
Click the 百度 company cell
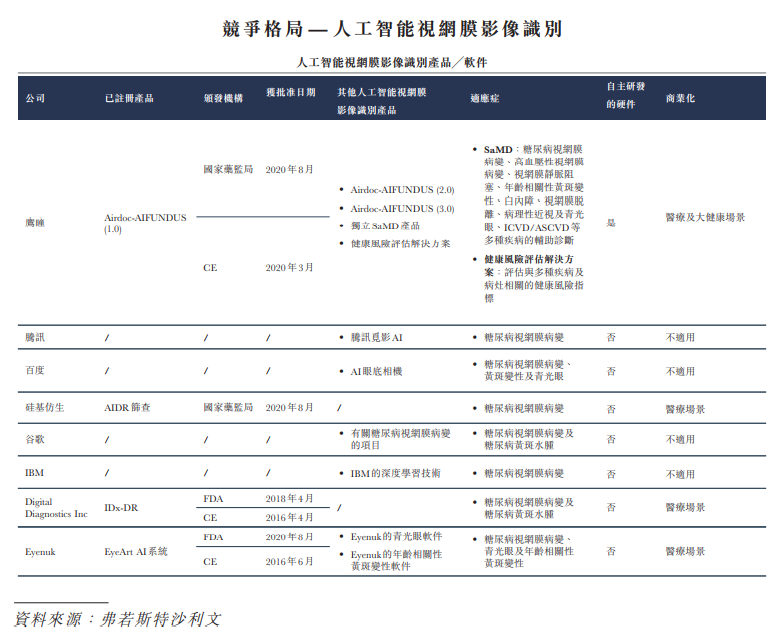coord(35,370)
